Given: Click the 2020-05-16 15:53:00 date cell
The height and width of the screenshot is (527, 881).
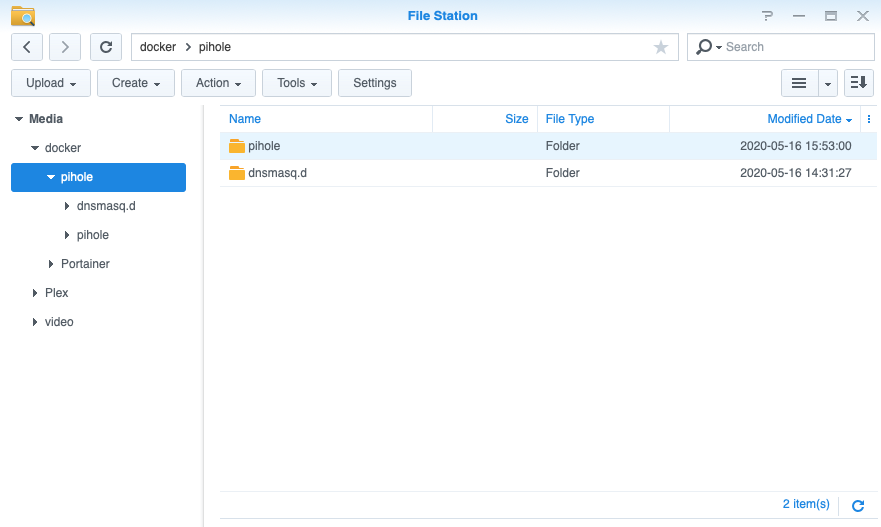Looking at the screenshot, I should [x=796, y=146].
